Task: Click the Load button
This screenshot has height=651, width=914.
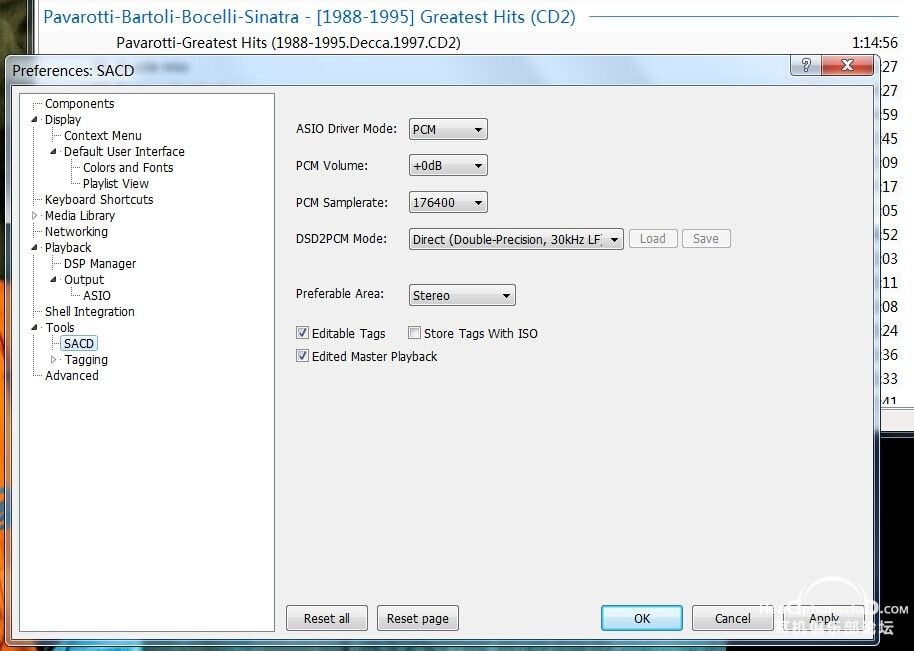Action: point(653,238)
